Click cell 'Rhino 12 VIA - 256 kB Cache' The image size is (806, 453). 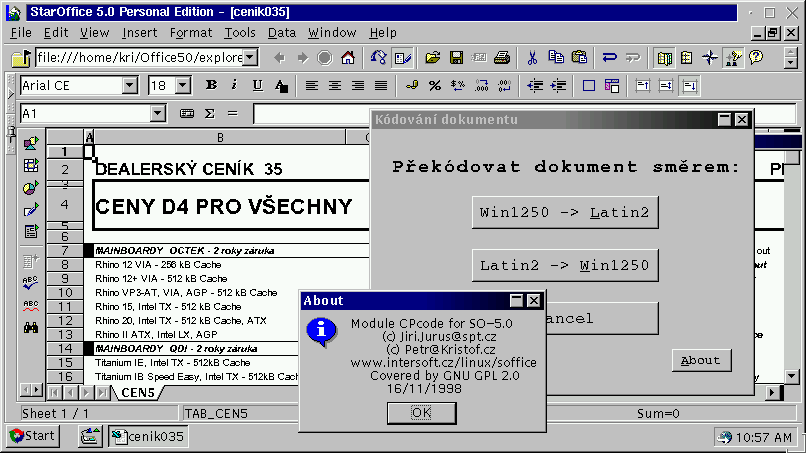[x=158, y=265]
